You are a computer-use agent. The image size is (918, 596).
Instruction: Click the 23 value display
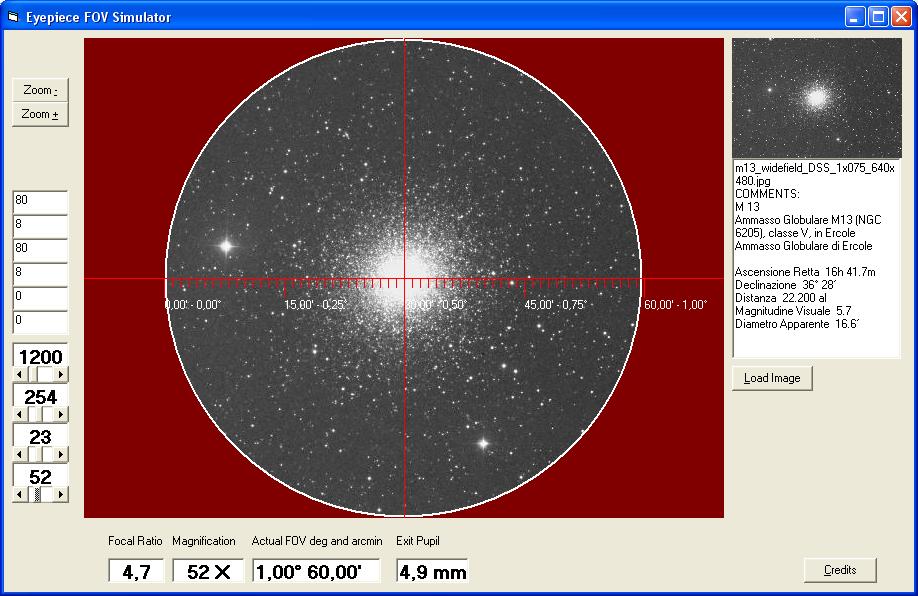point(40,436)
